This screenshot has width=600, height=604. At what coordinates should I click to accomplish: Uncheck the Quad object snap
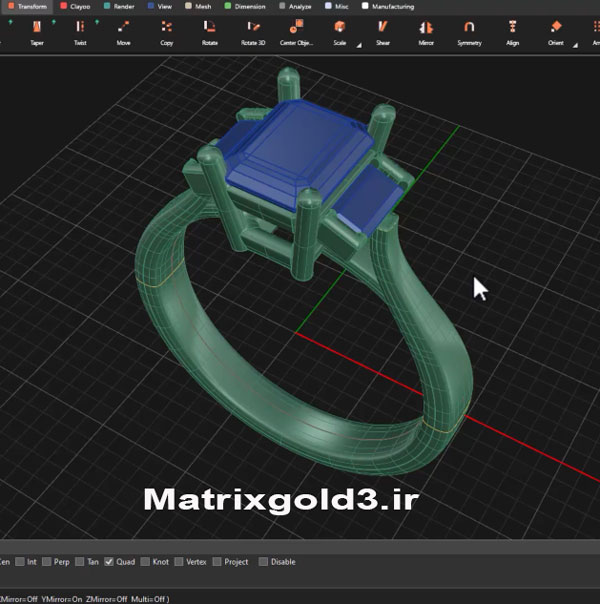pyautogui.click(x=109, y=562)
